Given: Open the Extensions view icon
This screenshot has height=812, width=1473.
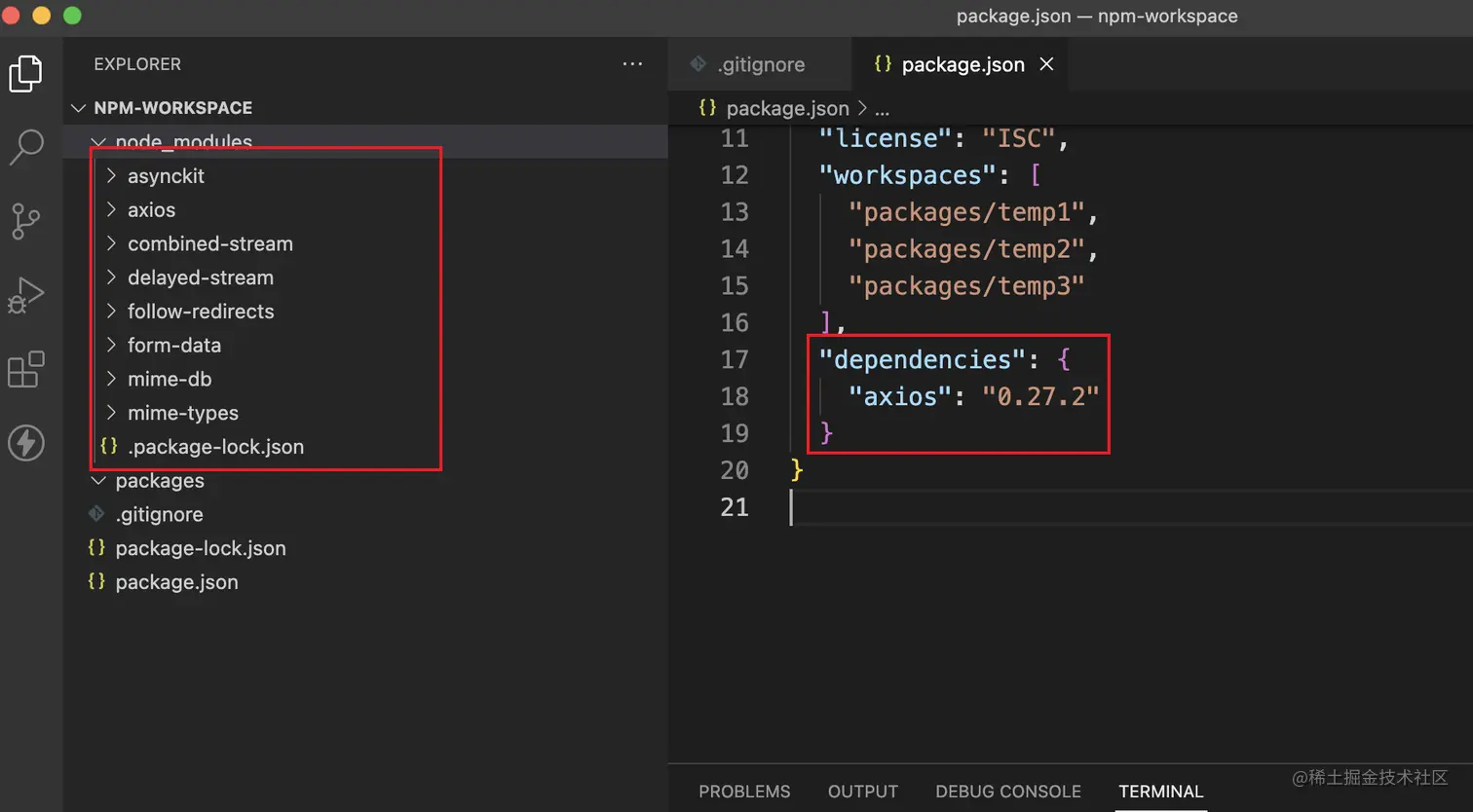Looking at the screenshot, I should click(x=26, y=369).
